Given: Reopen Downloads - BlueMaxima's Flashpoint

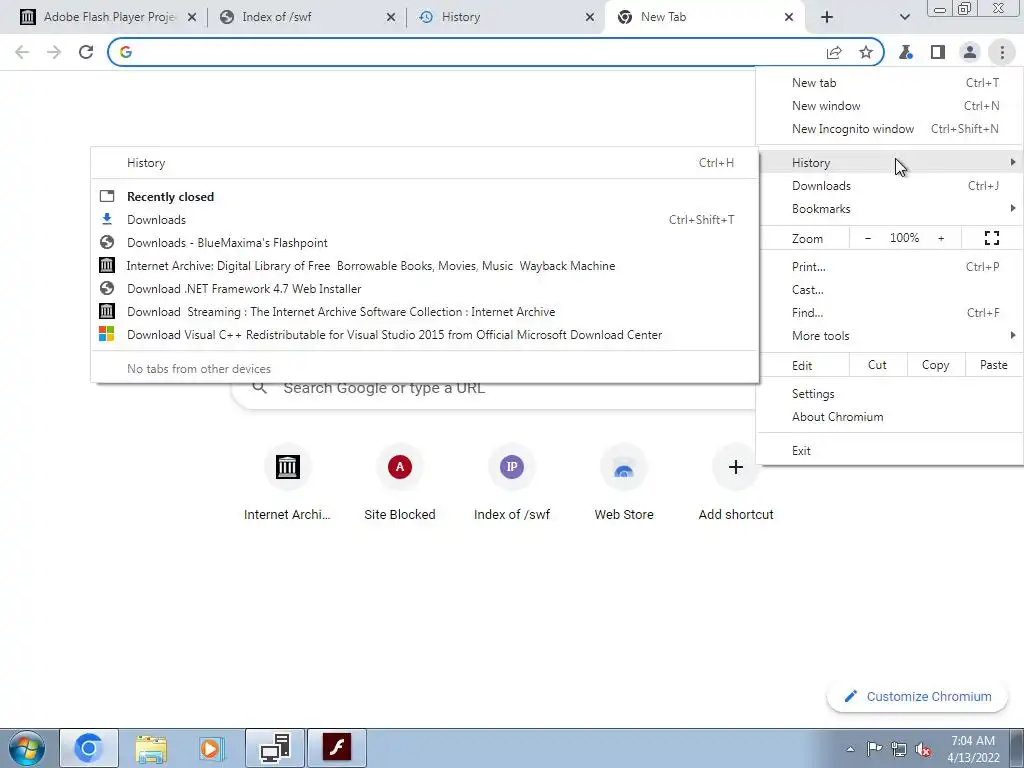Looking at the screenshot, I should (x=424, y=243).
